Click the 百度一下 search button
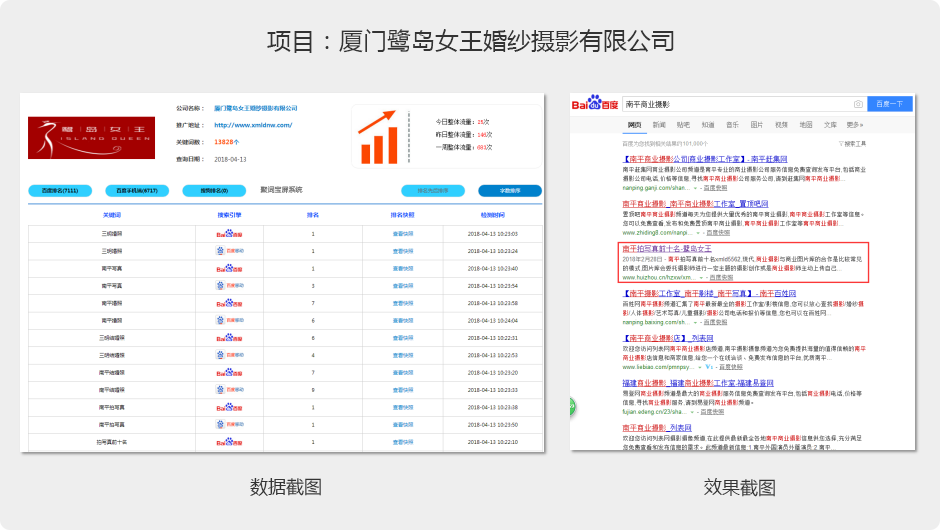 tap(890, 104)
